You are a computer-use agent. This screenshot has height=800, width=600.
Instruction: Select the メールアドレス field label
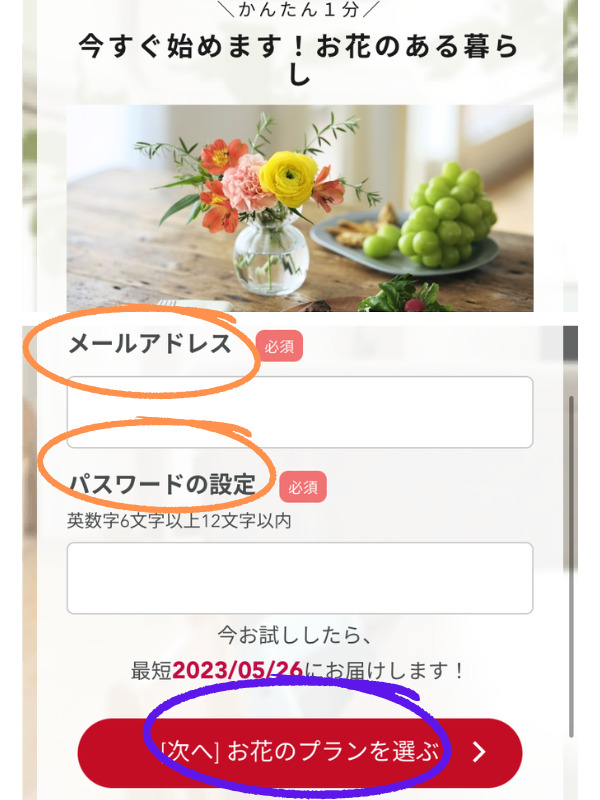point(151,344)
